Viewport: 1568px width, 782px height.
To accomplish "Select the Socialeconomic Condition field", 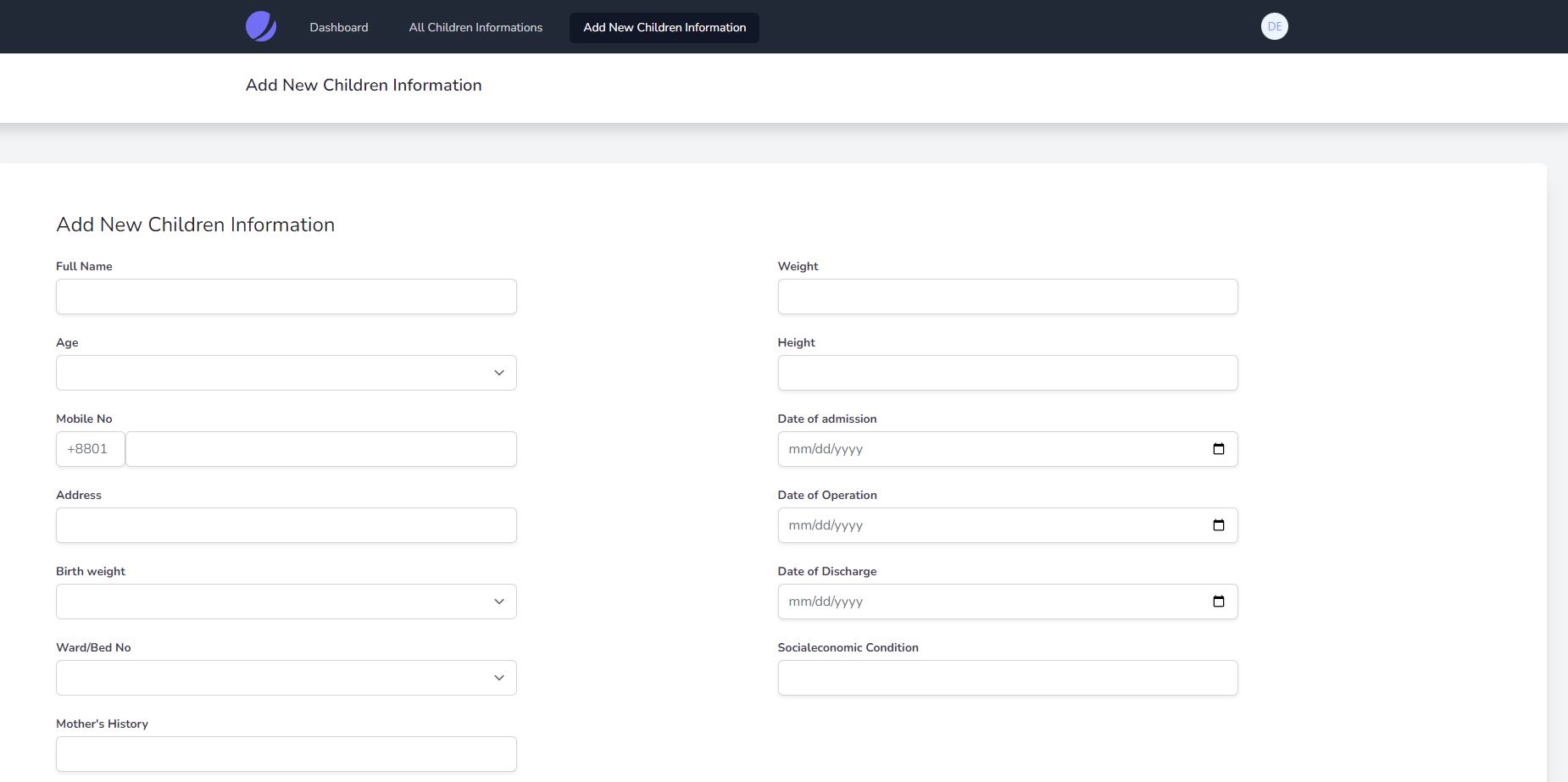I will 1007,678.
